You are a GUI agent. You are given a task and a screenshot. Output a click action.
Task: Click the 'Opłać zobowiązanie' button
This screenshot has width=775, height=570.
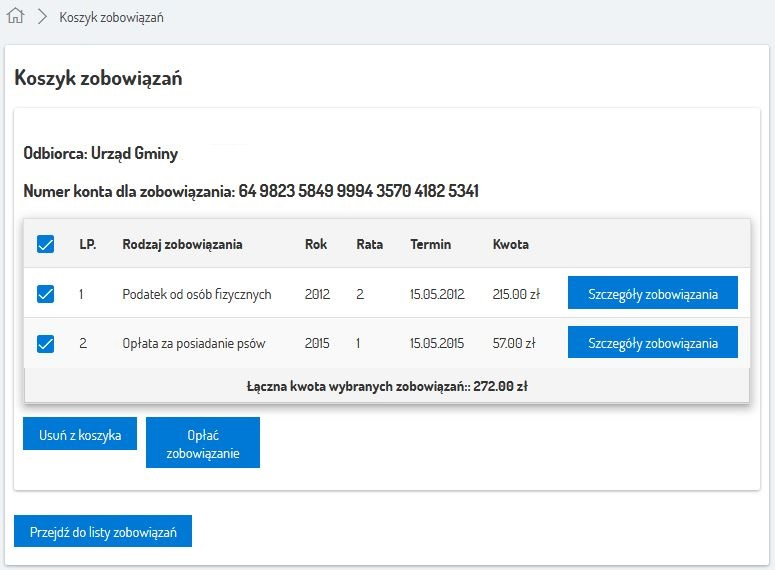[x=202, y=443]
